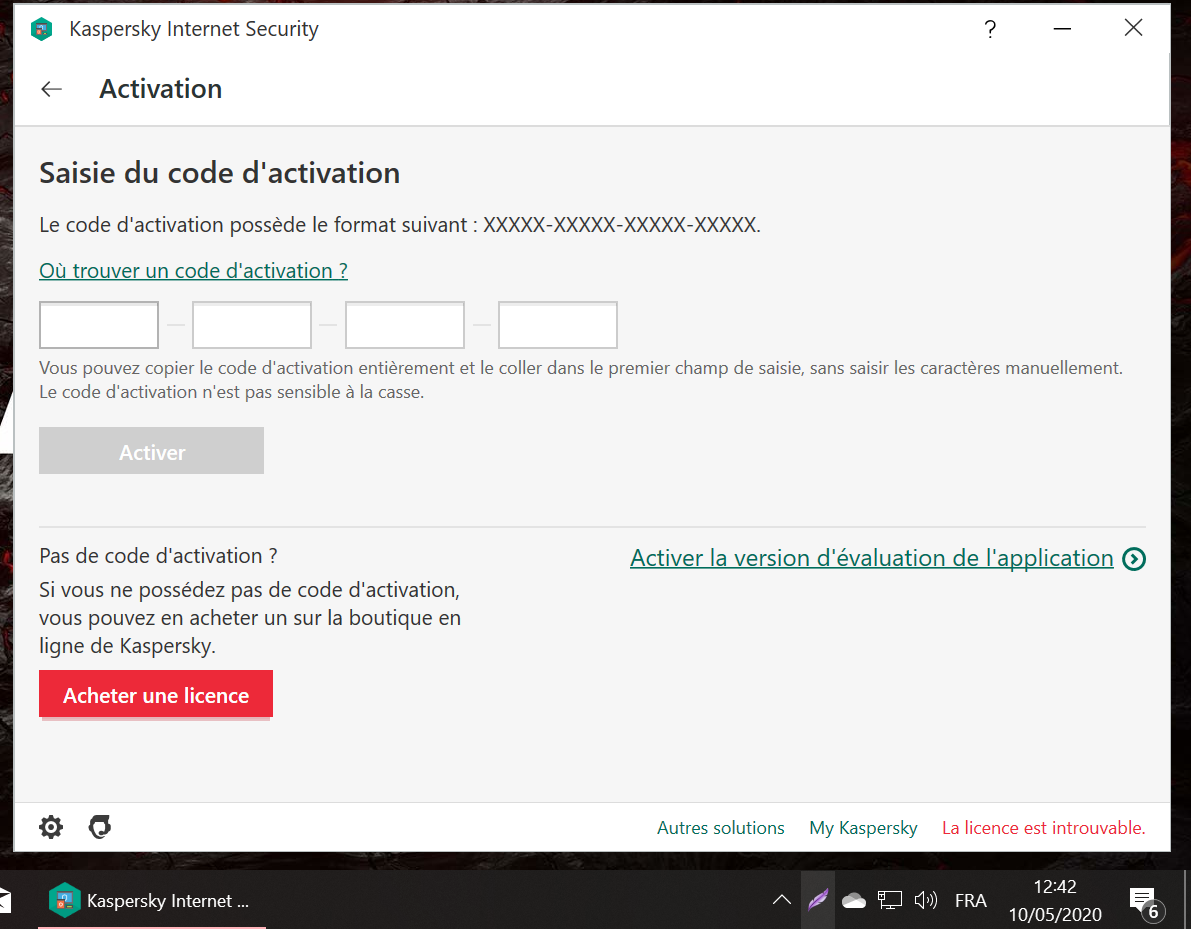Open OneDrive cloud tray icon
The height and width of the screenshot is (929, 1191).
point(854,901)
